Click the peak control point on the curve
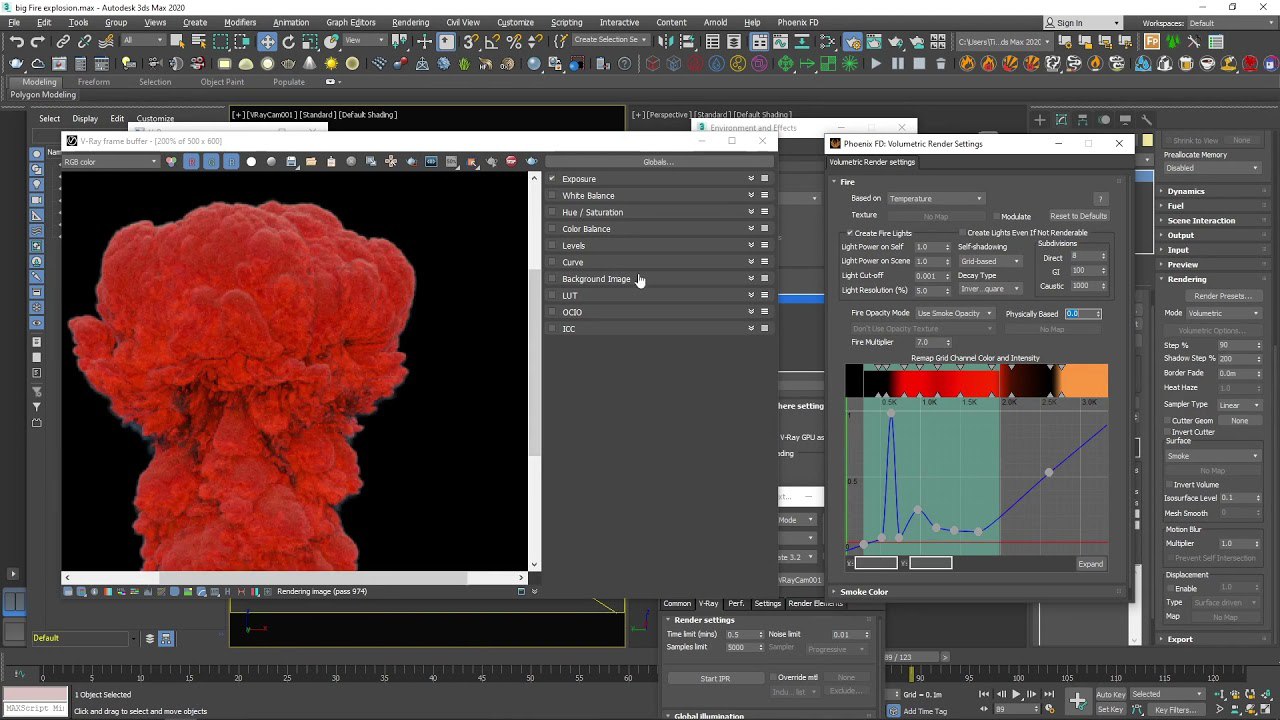 (x=891, y=413)
